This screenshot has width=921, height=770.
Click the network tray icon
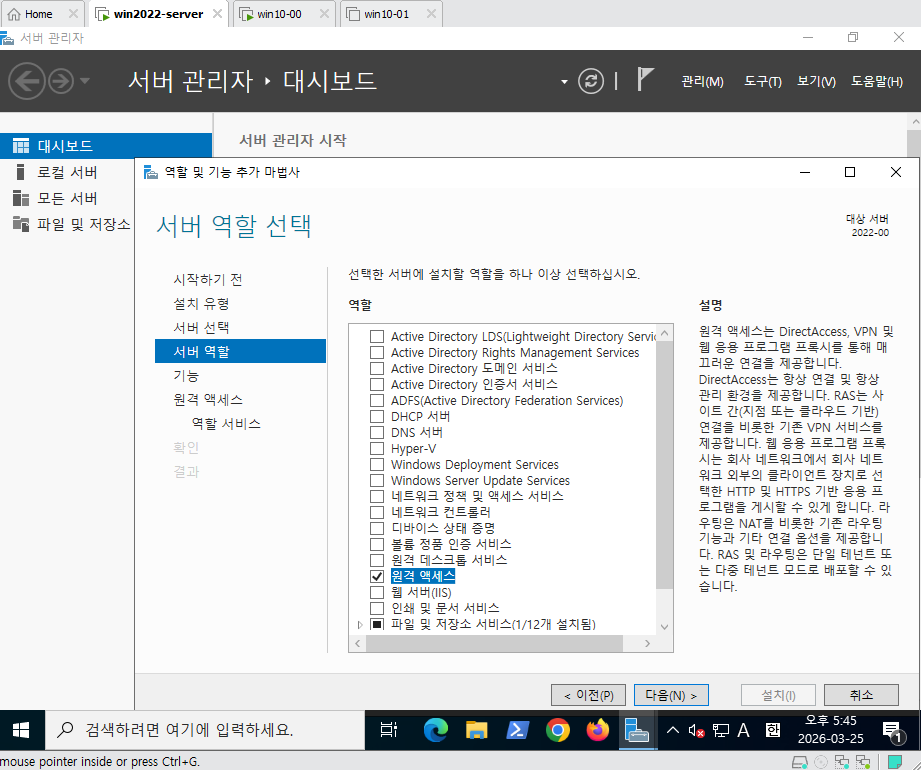721,731
